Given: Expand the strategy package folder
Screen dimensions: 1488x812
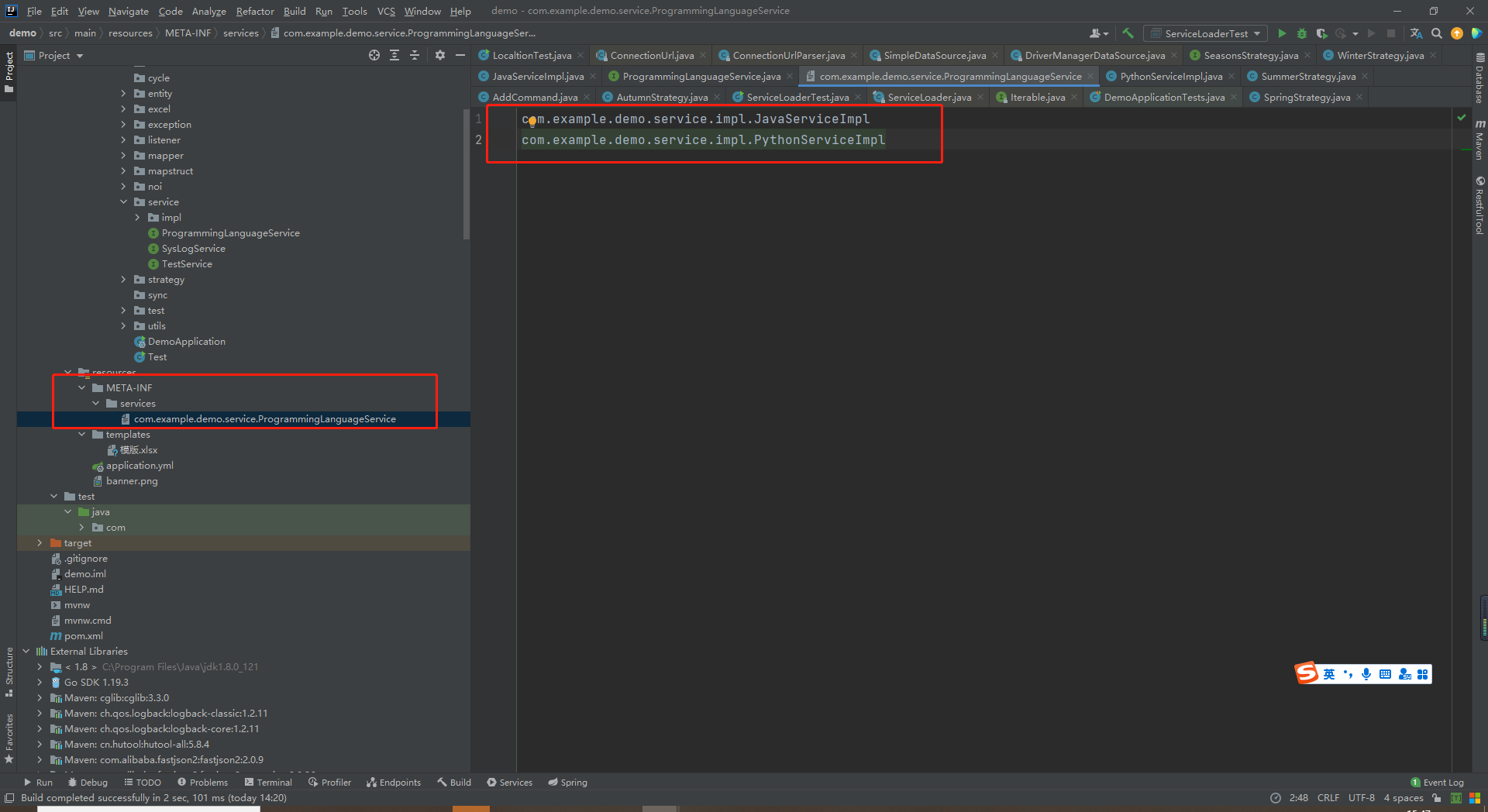Looking at the screenshot, I should 123,280.
